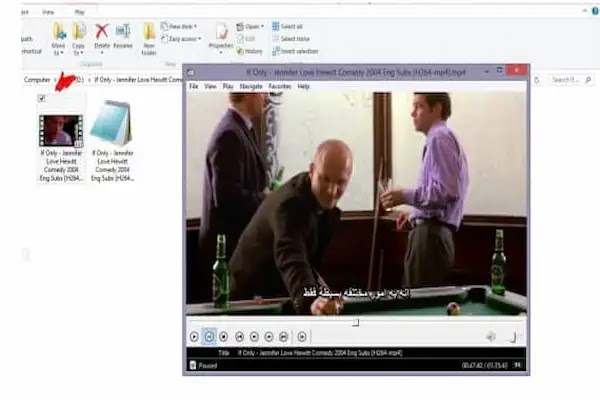Image resolution: width=600 pixels, height=400 pixels.
Task: Switch to the Explorer Play ribbon tab
Action: 79,12
